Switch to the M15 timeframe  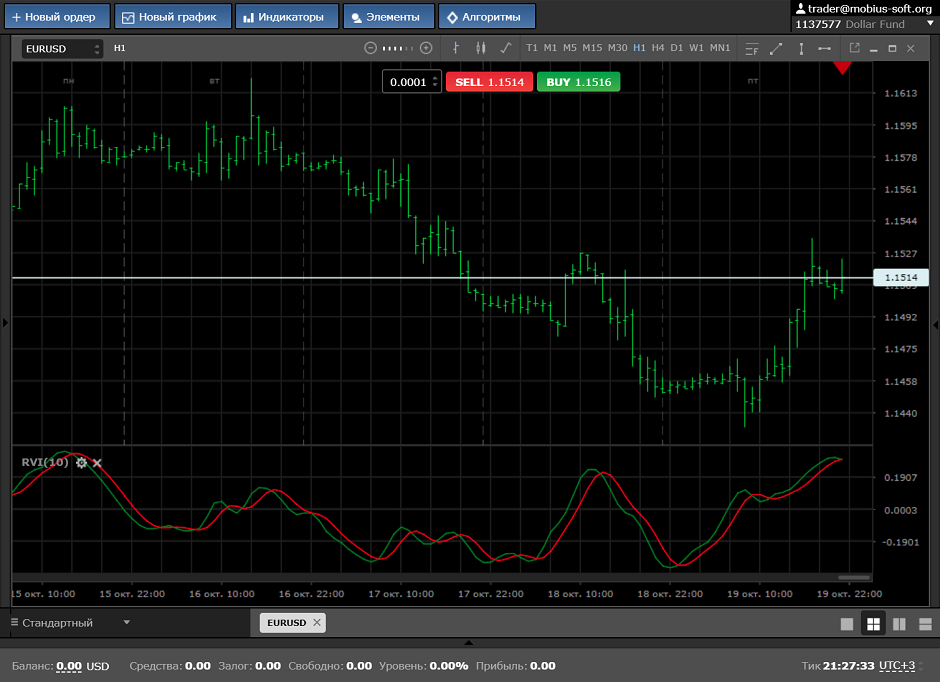(x=592, y=48)
